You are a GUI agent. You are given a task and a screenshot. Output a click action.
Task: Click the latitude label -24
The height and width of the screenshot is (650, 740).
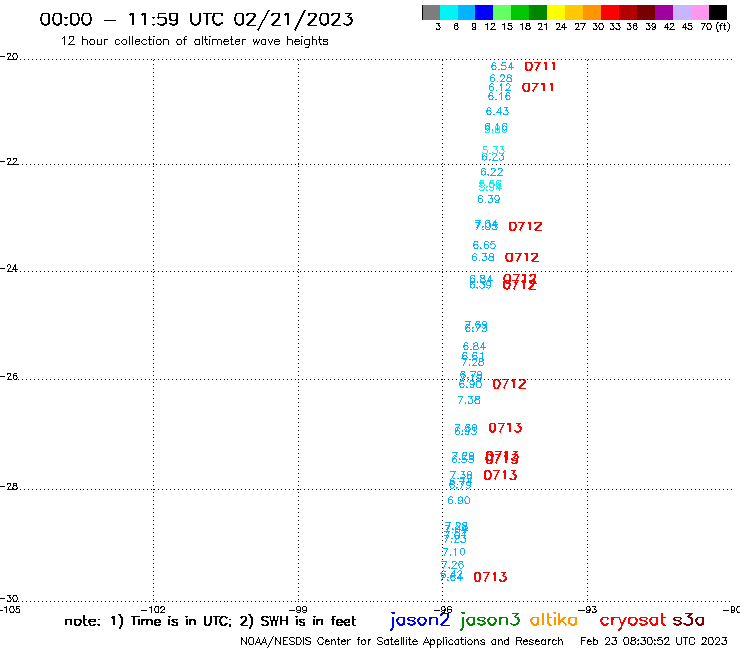click(9, 268)
